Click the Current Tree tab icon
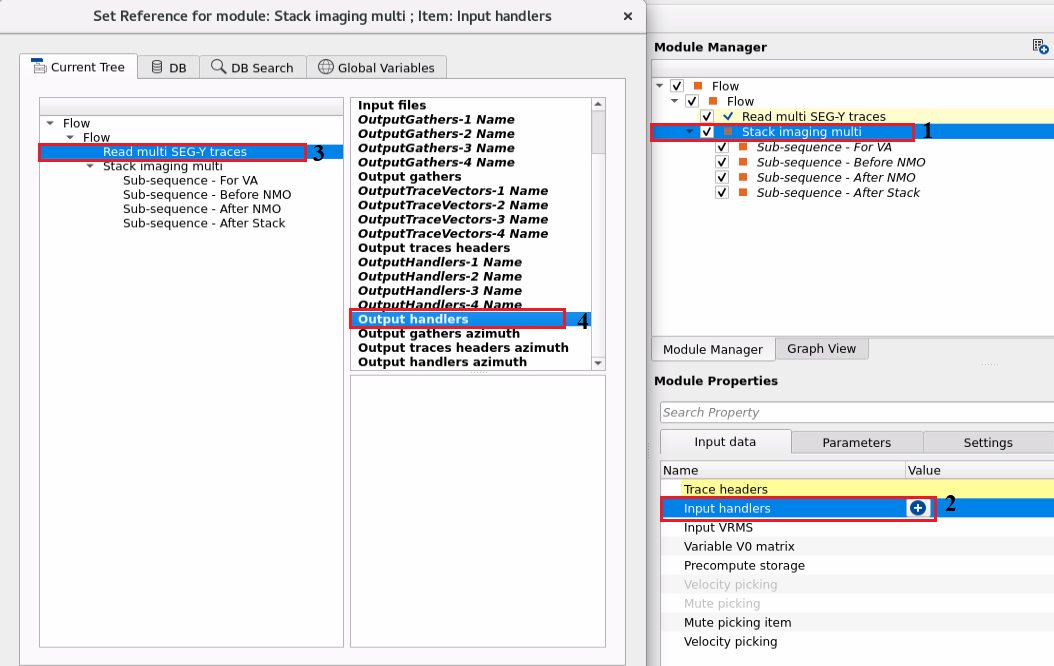Image resolution: width=1054 pixels, height=666 pixels. pos(39,67)
